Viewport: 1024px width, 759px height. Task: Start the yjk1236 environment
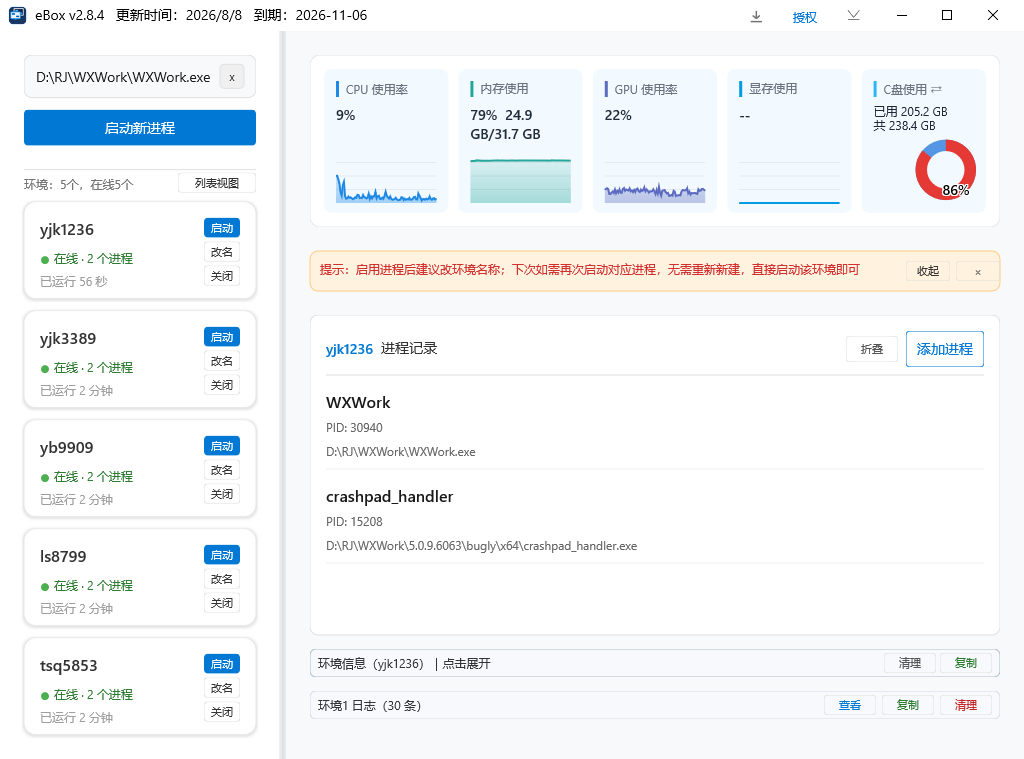(x=222, y=228)
